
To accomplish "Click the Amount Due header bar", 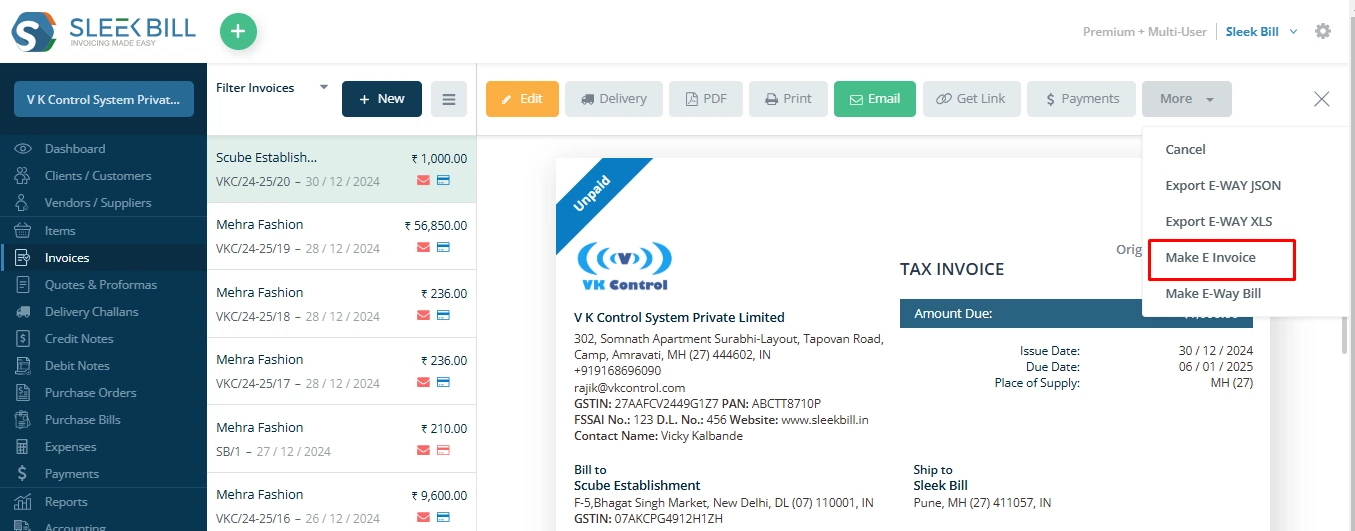I will [1076, 314].
